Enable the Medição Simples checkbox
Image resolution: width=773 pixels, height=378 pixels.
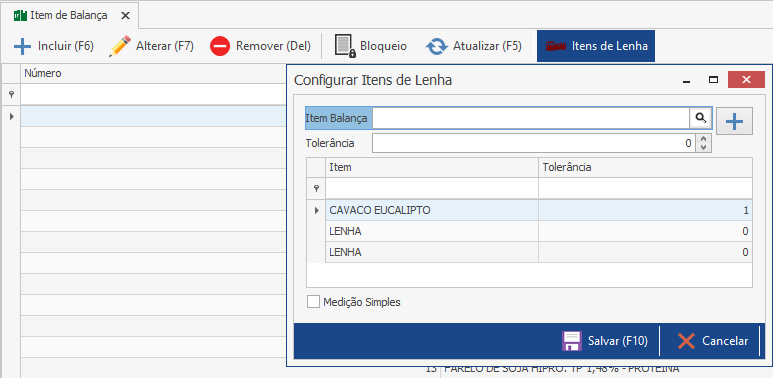point(313,302)
